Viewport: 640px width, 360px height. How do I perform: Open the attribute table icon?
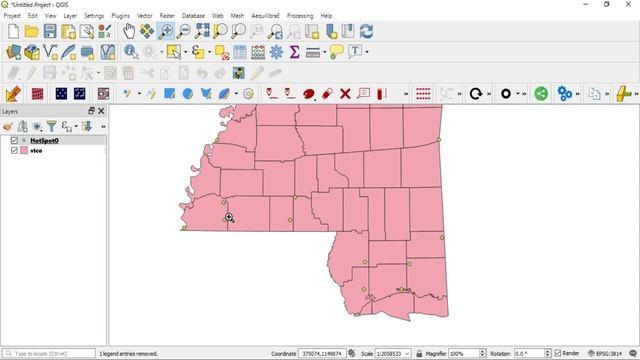(240, 52)
